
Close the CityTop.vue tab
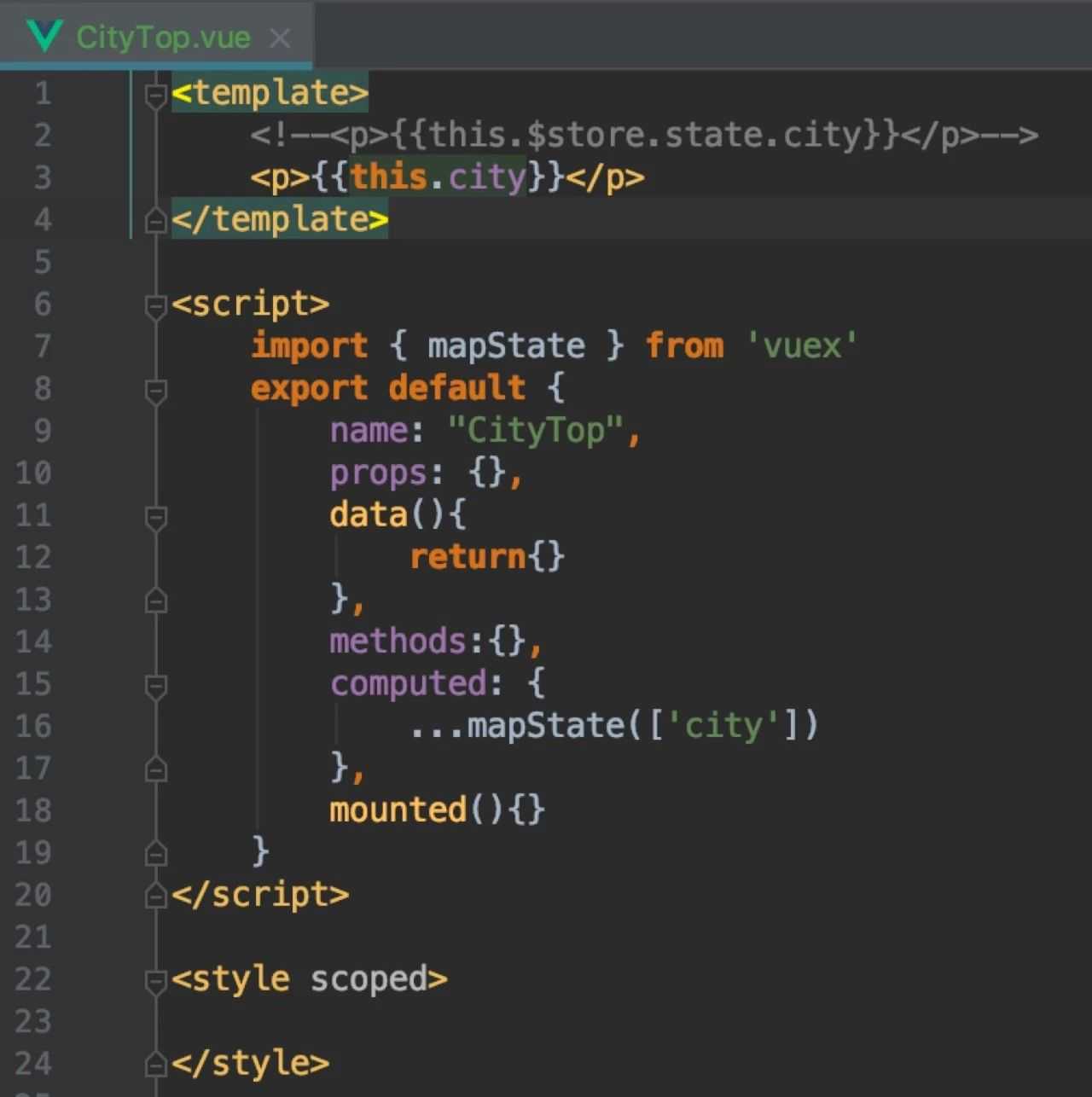point(280,38)
